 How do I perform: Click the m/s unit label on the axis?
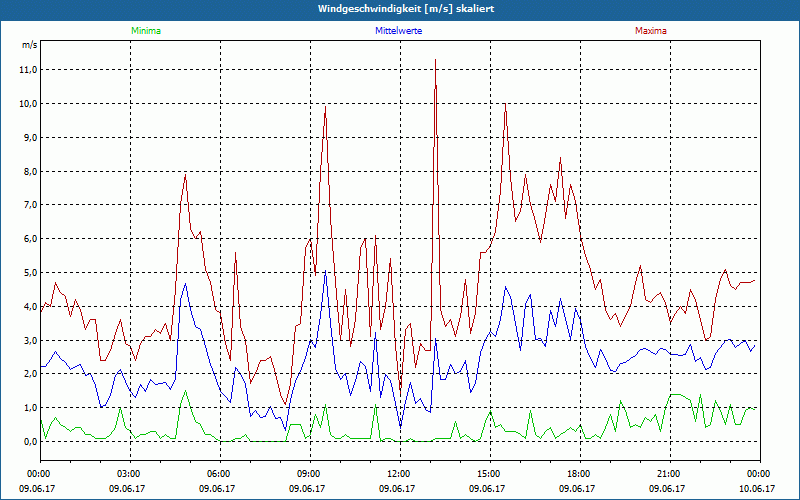click(29, 45)
